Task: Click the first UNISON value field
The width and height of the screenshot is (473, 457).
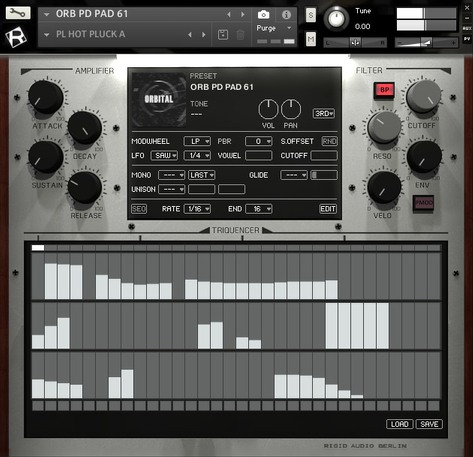Action: click(202, 189)
